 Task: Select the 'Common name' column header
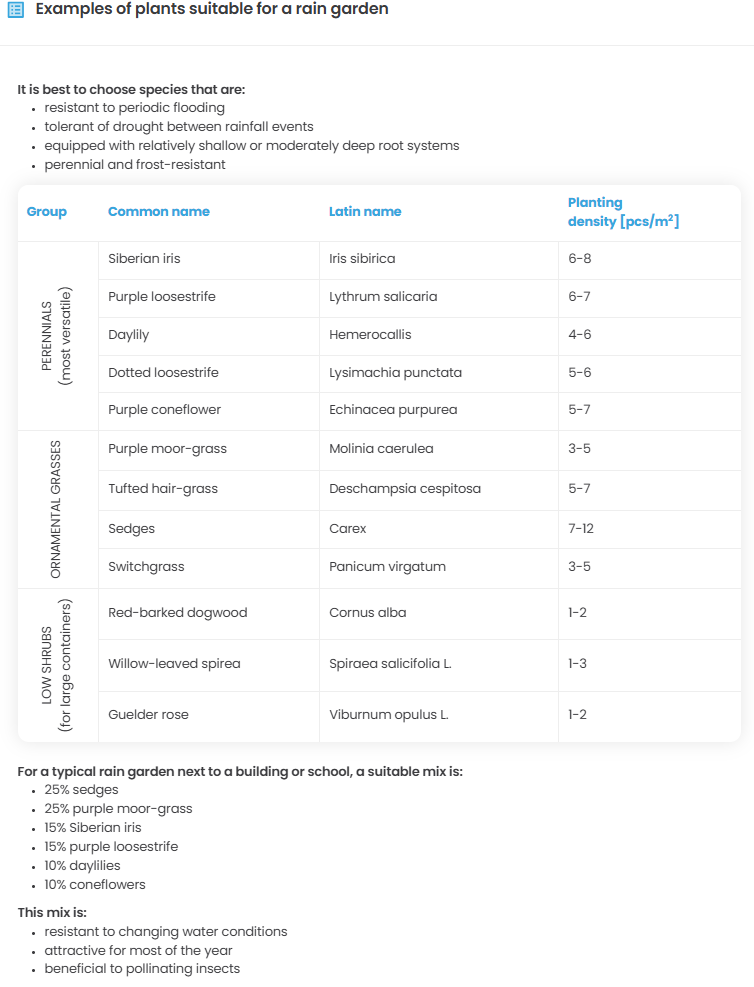click(x=159, y=212)
